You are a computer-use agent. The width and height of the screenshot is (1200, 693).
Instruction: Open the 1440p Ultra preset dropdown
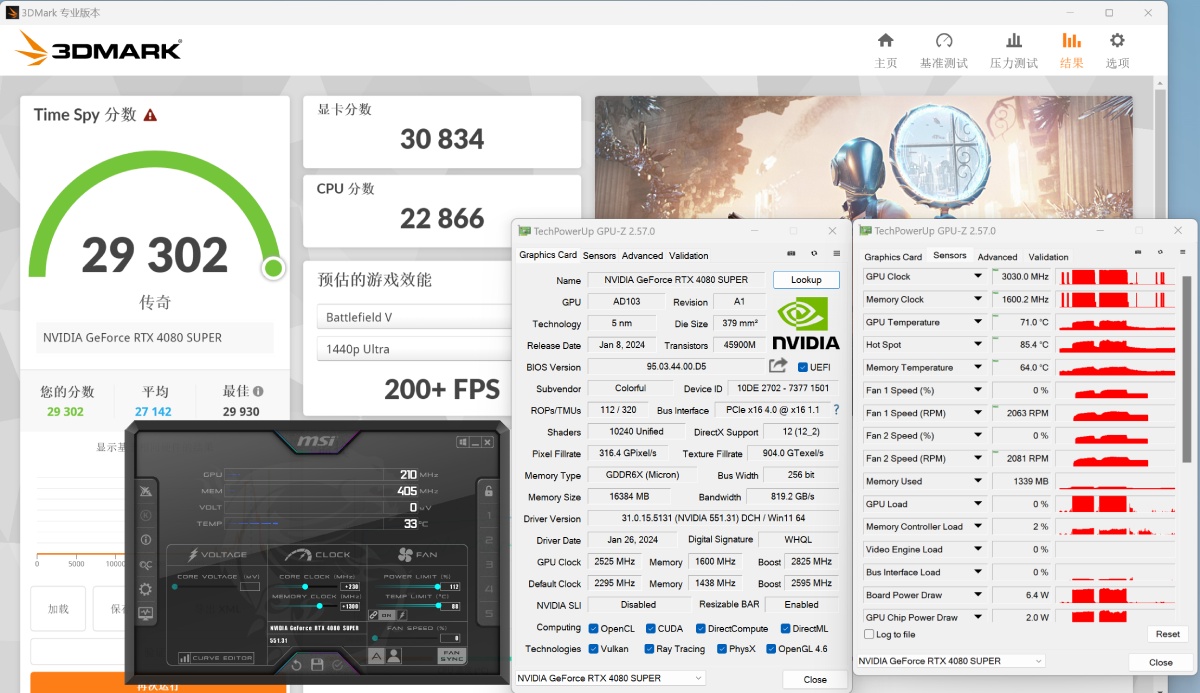click(x=415, y=349)
